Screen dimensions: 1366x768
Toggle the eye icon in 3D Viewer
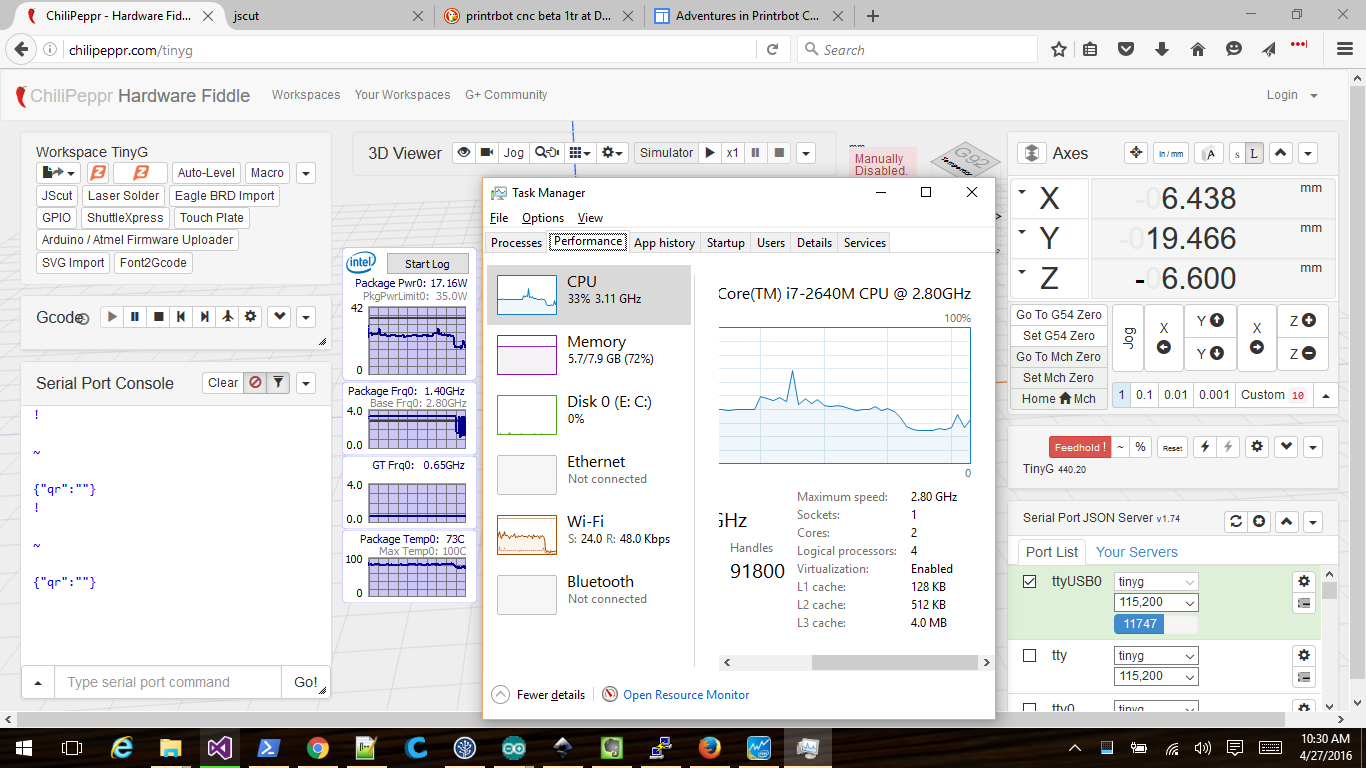click(x=463, y=153)
